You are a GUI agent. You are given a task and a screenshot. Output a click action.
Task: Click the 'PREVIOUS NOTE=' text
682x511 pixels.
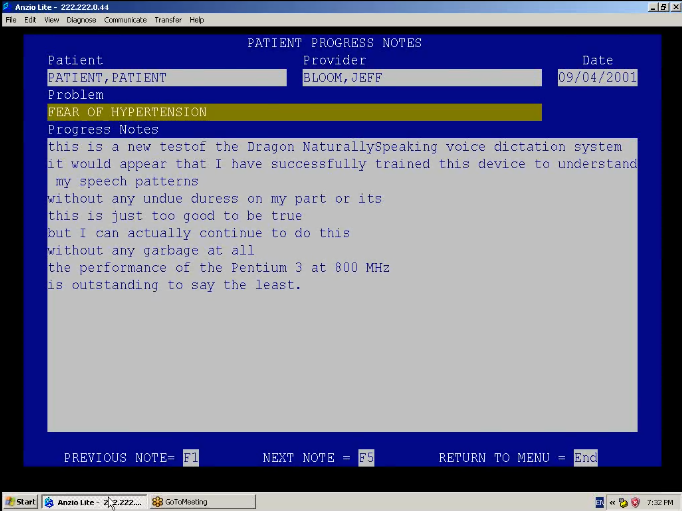(119, 458)
